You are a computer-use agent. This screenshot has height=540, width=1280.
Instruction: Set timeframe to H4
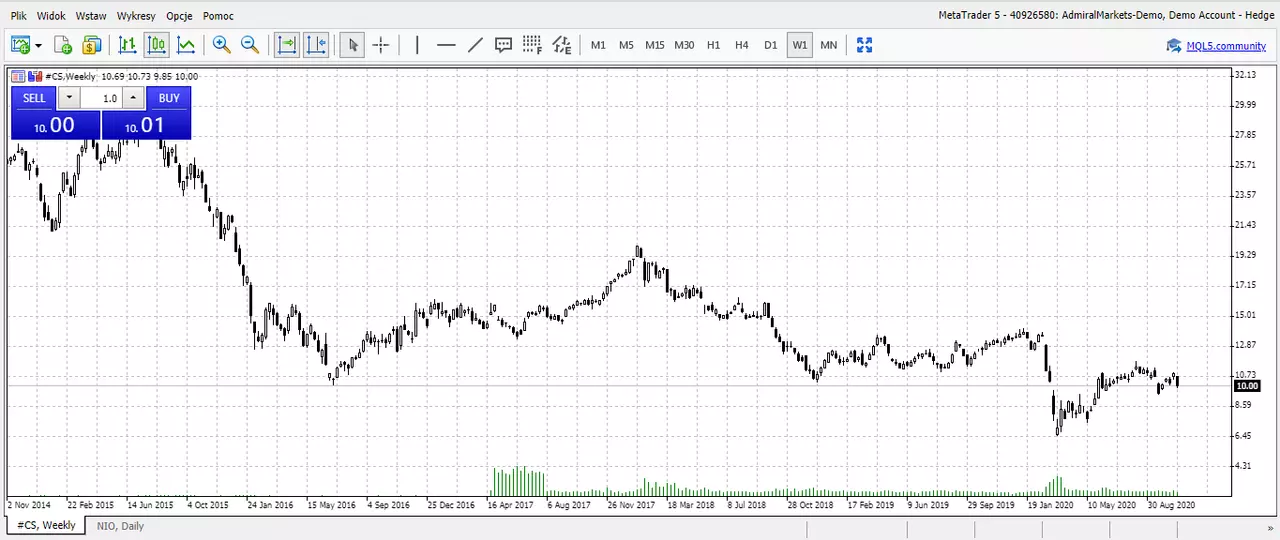tap(742, 45)
